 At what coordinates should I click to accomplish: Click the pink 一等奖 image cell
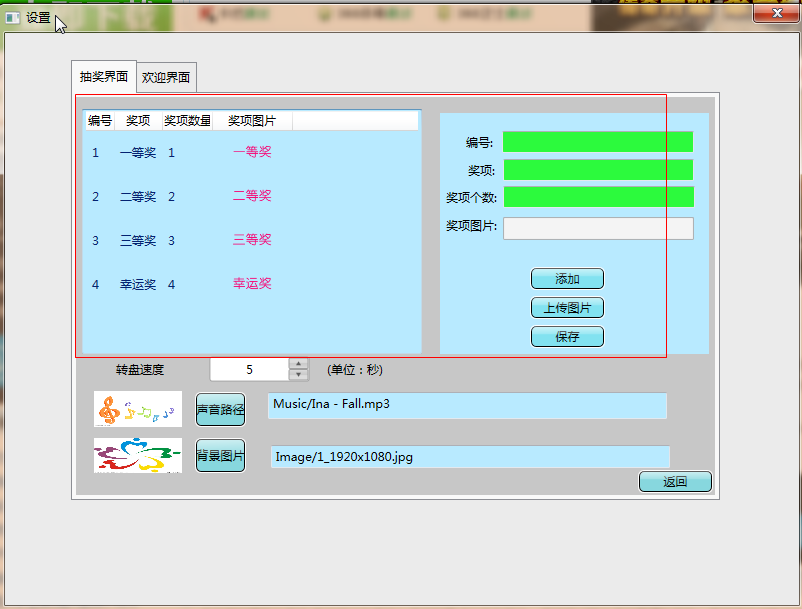pyautogui.click(x=252, y=152)
